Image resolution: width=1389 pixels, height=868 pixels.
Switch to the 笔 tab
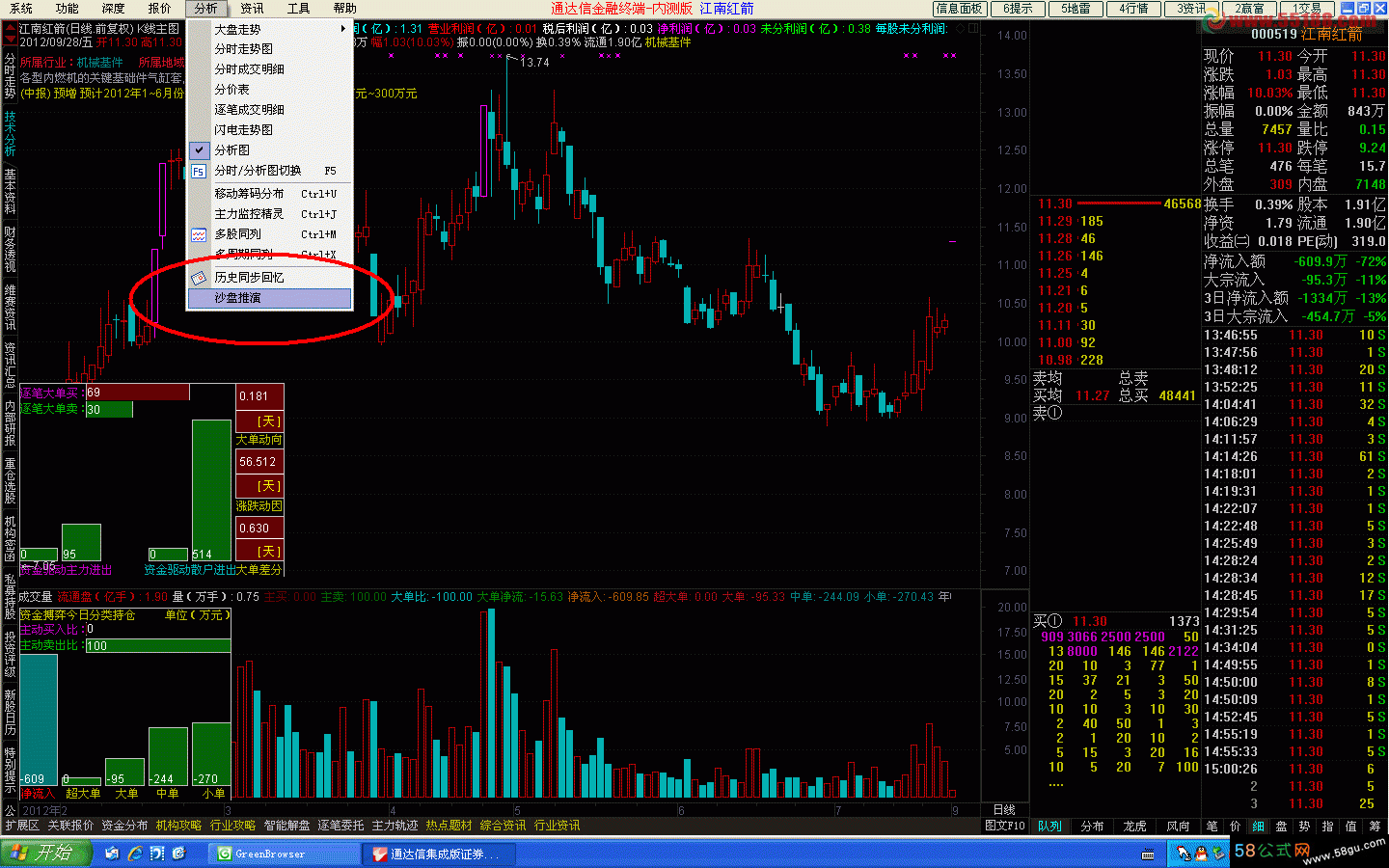1212,826
